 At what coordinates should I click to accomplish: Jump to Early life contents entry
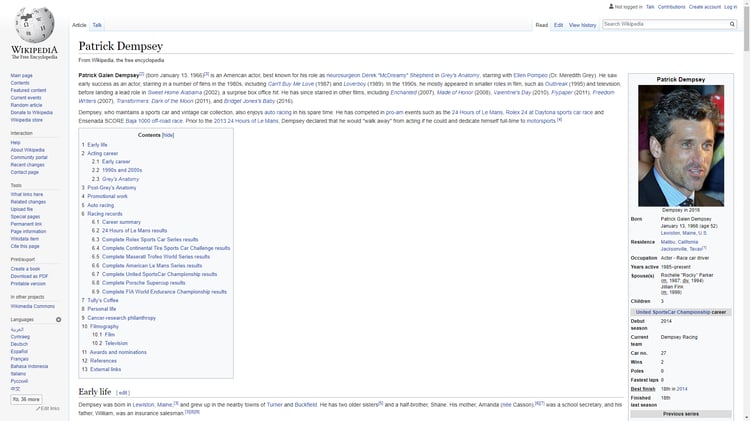97,145
